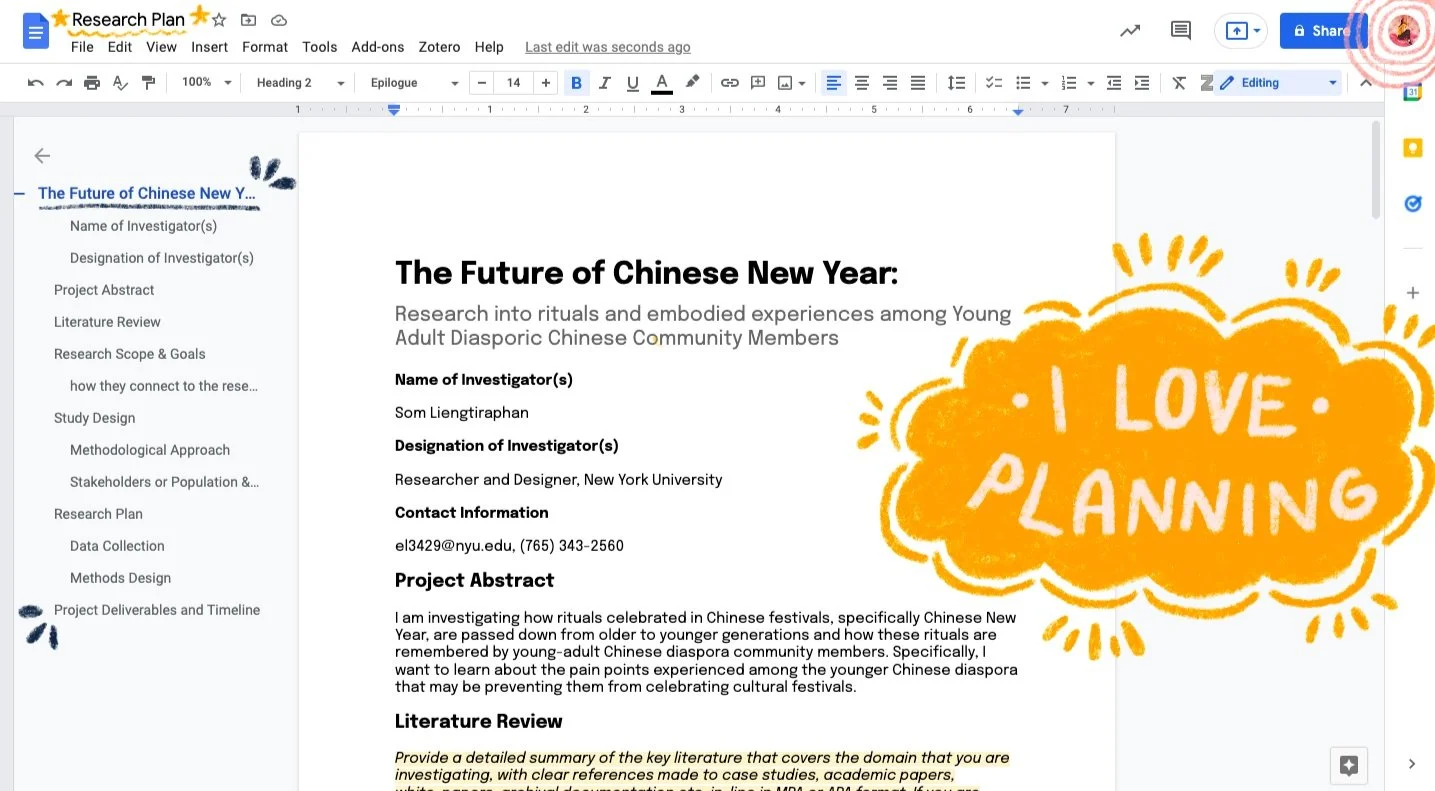Toggle the checklist
1435x791 pixels.
(x=994, y=83)
